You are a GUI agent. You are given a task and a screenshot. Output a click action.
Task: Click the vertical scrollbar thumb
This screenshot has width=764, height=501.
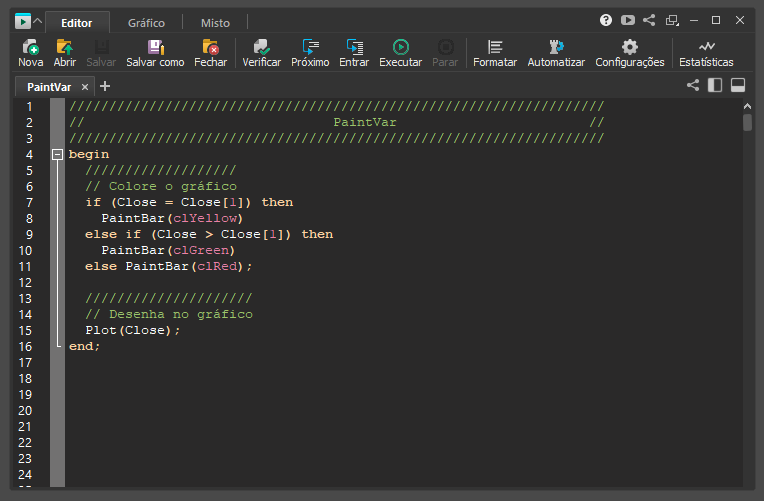pyautogui.click(x=747, y=122)
